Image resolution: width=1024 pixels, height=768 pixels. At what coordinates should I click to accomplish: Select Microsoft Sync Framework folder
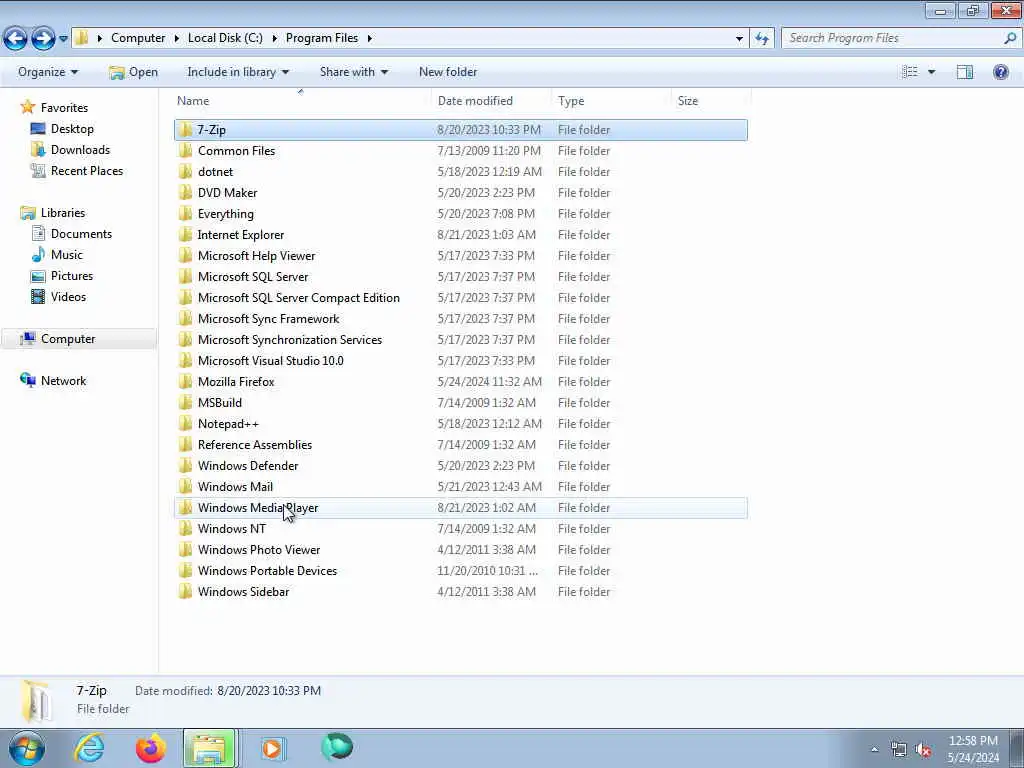[x=268, y=319]
